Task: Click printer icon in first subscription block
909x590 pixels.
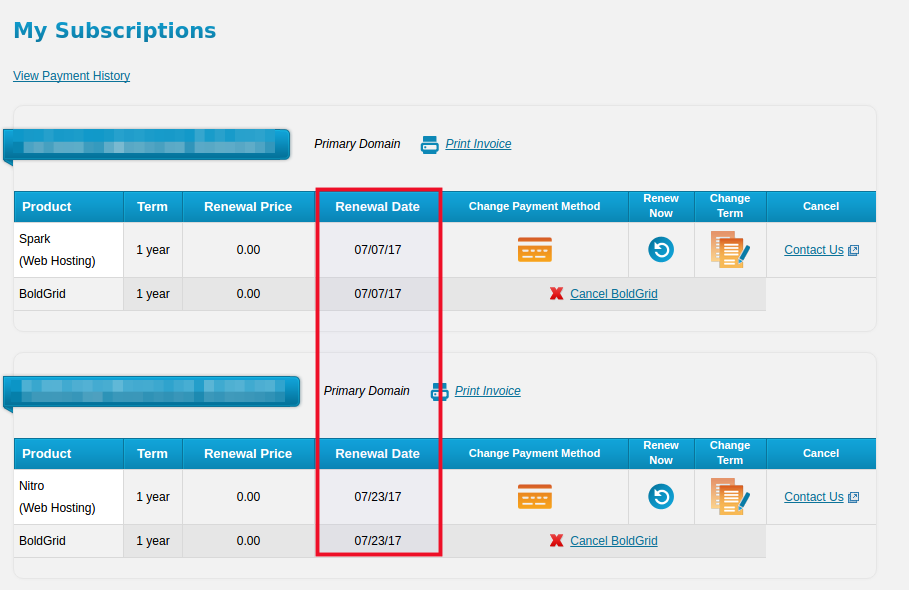Action: (430, 144)
